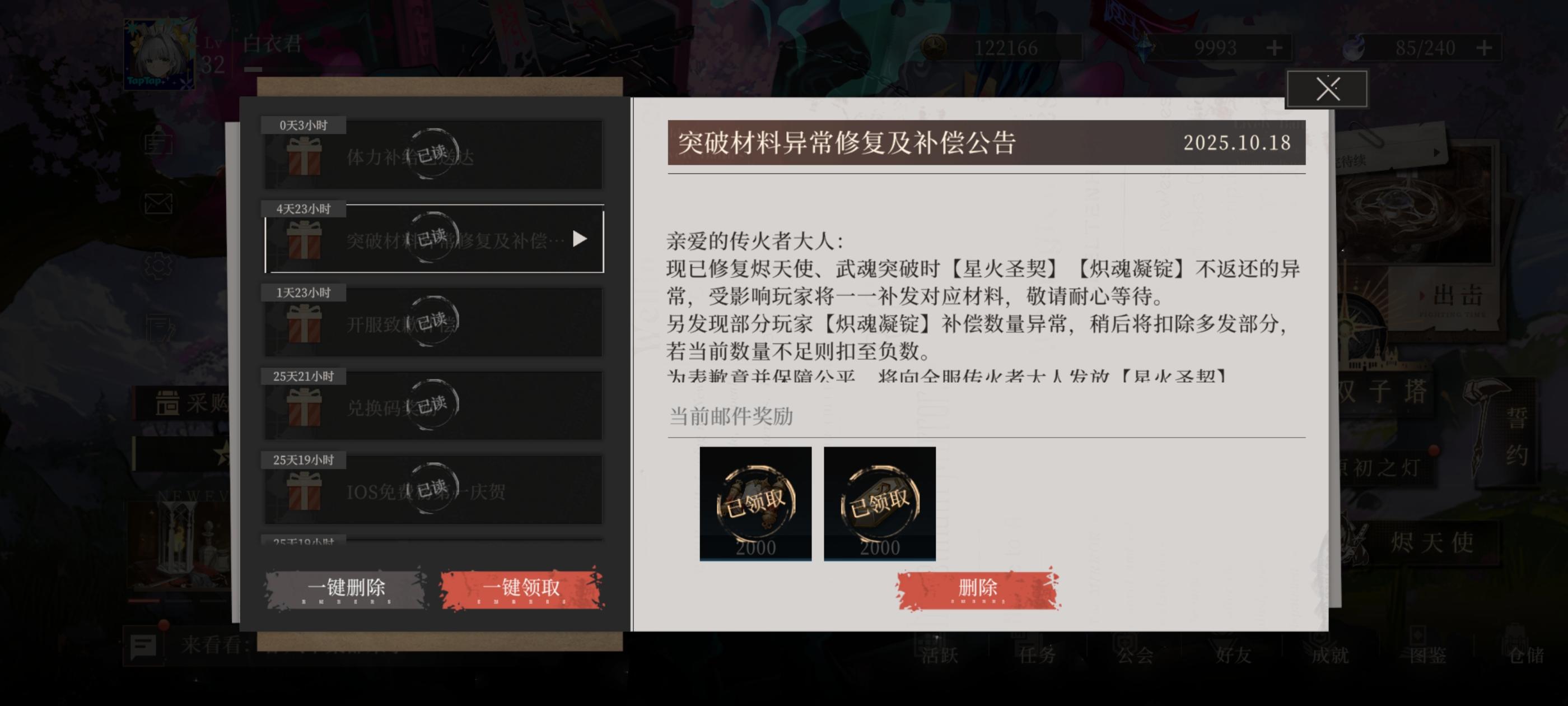
Task: Click the 突破材料异常修复及补偿公告 title bar
Action: coord(986,142)
